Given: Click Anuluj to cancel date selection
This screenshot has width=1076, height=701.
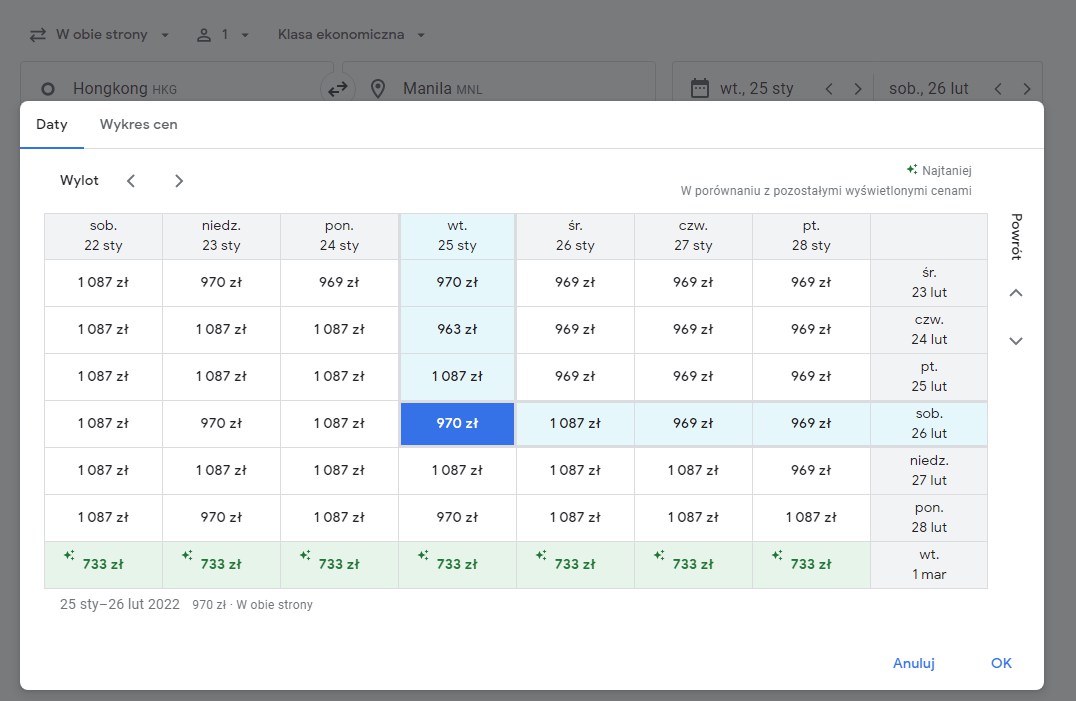Looking at the screenshot, I should [x=913, y=663].
